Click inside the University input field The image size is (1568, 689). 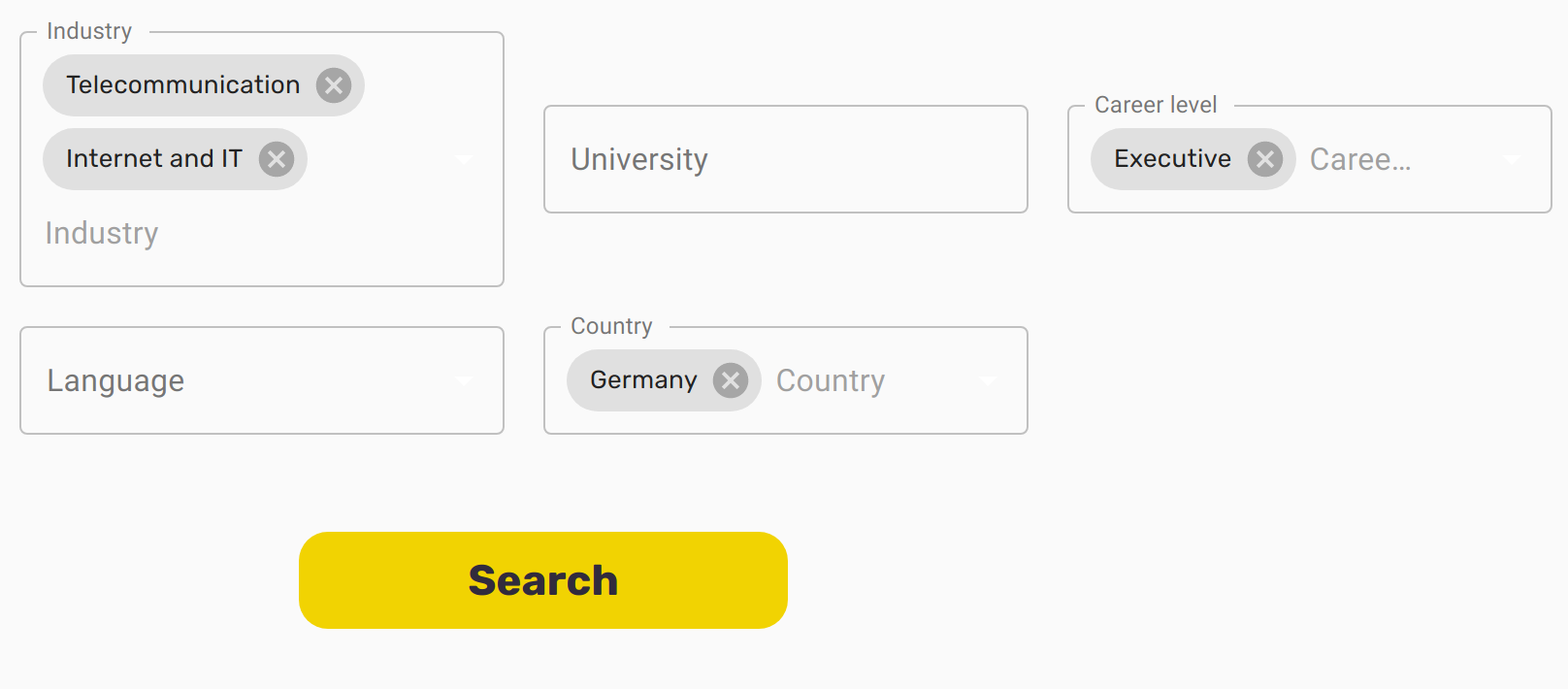[784, 159]
